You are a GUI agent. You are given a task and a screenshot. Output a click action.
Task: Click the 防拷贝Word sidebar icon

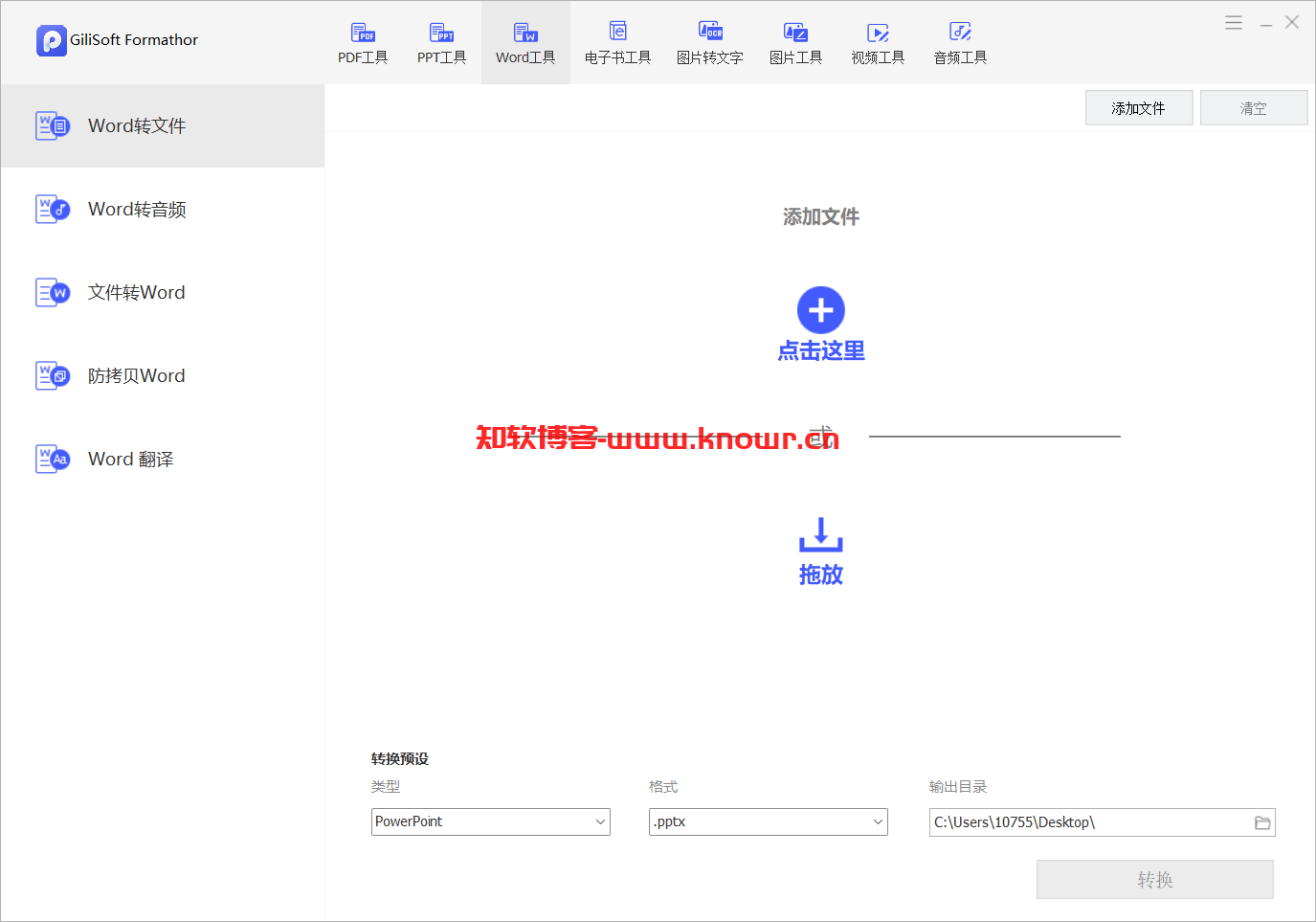[53, 375]
